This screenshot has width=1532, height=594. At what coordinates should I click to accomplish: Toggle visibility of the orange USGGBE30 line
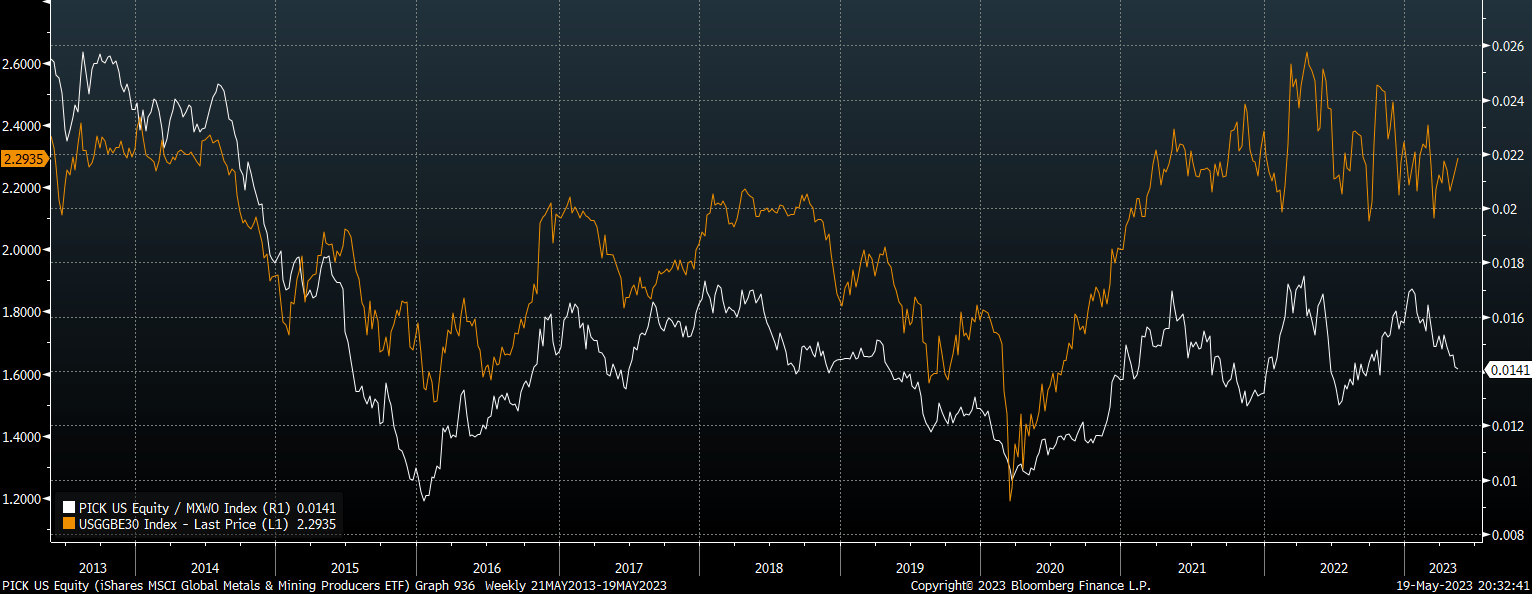point(68,523)
